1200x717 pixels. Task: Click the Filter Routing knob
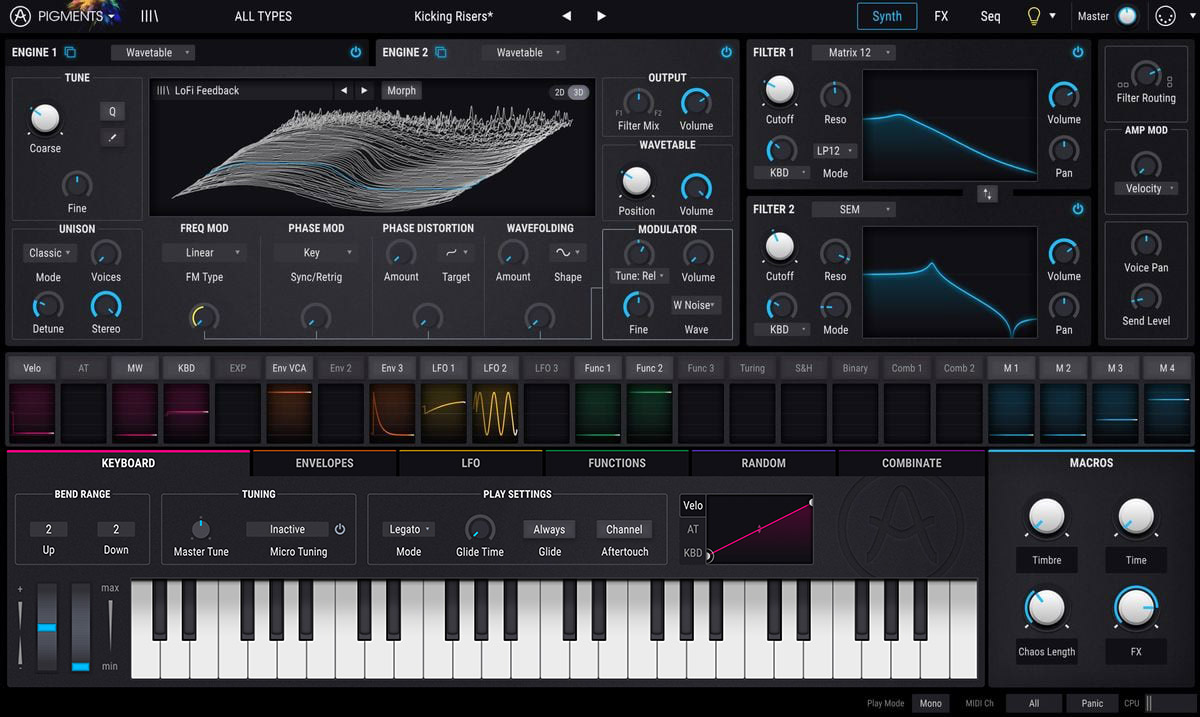[x=1146, y=74]
